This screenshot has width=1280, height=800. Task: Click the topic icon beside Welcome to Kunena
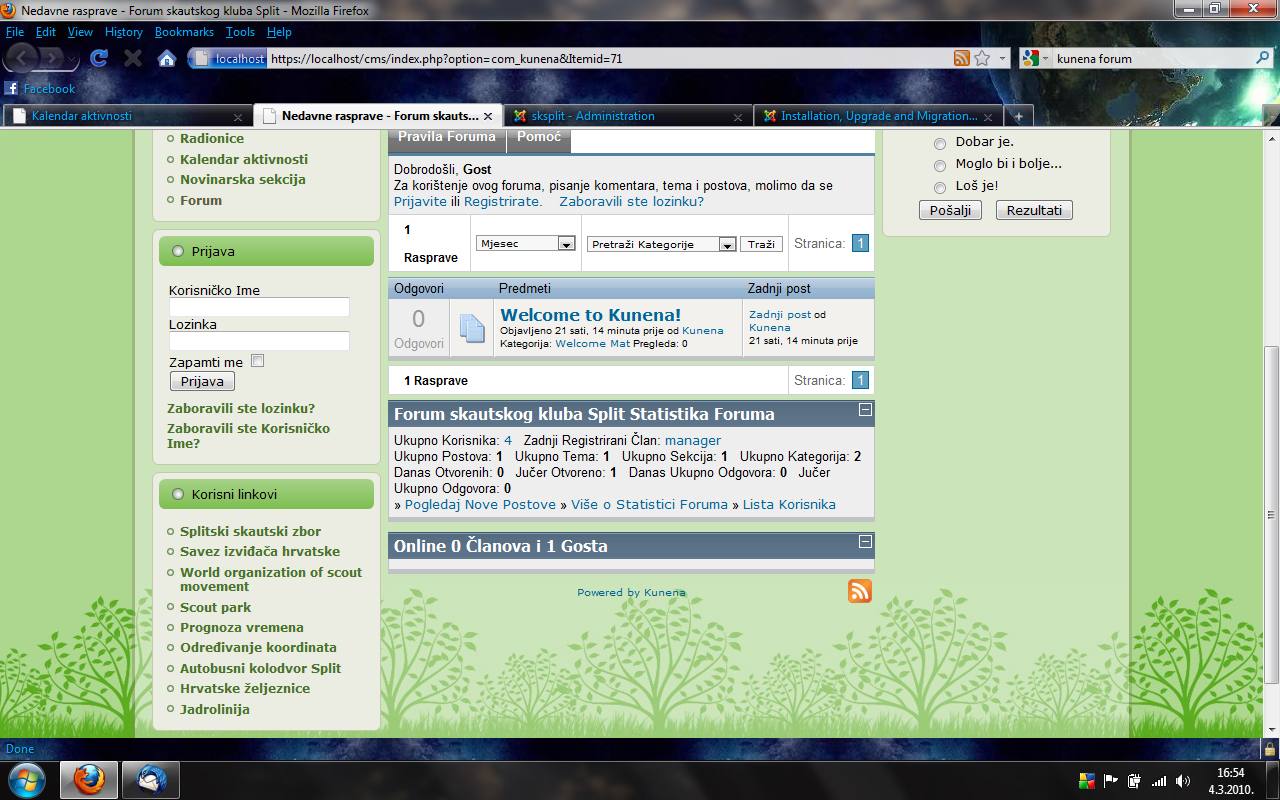[x=472, y=328]
